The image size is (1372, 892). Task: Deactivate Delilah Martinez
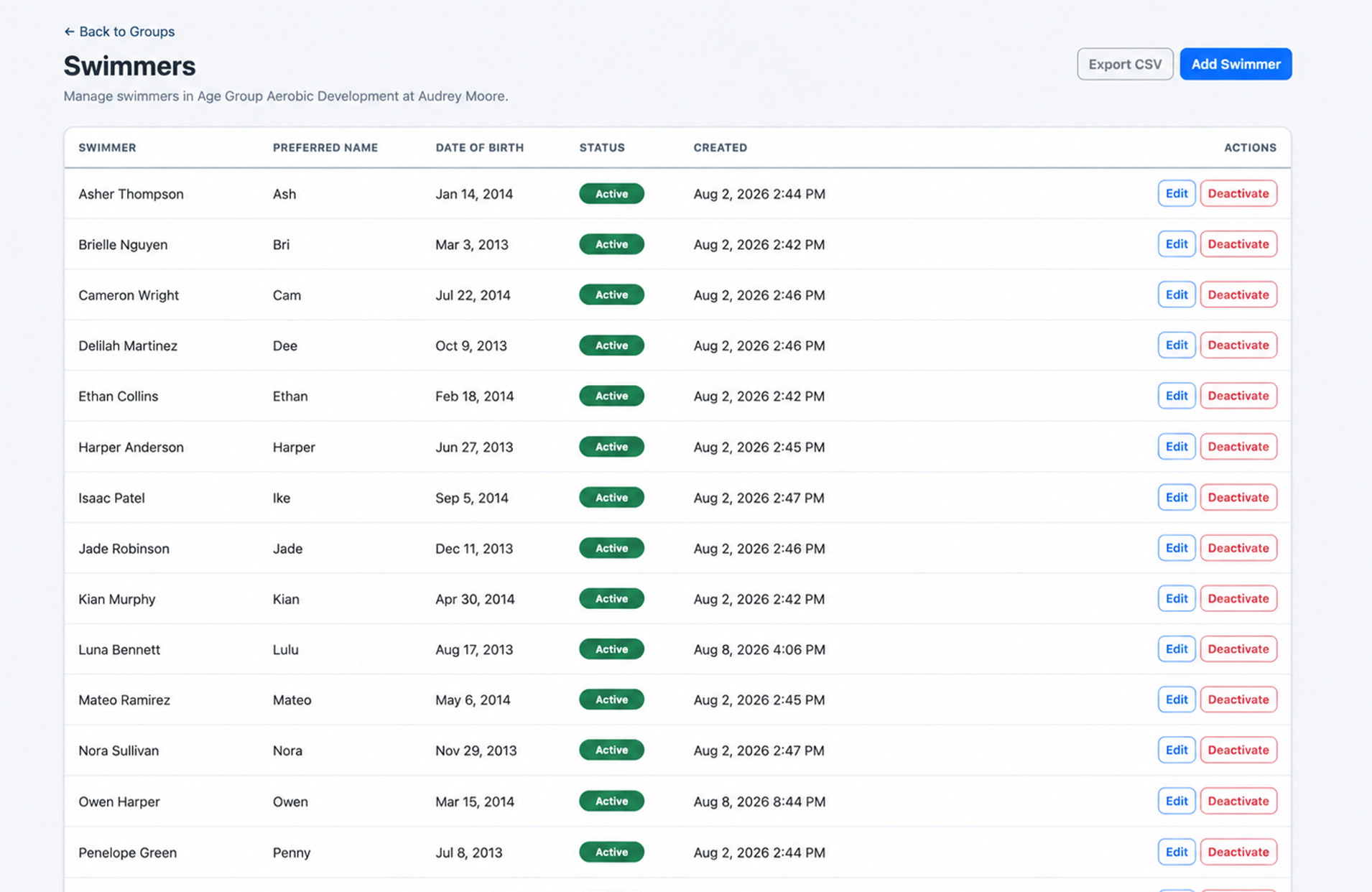tap(1238, 345)
